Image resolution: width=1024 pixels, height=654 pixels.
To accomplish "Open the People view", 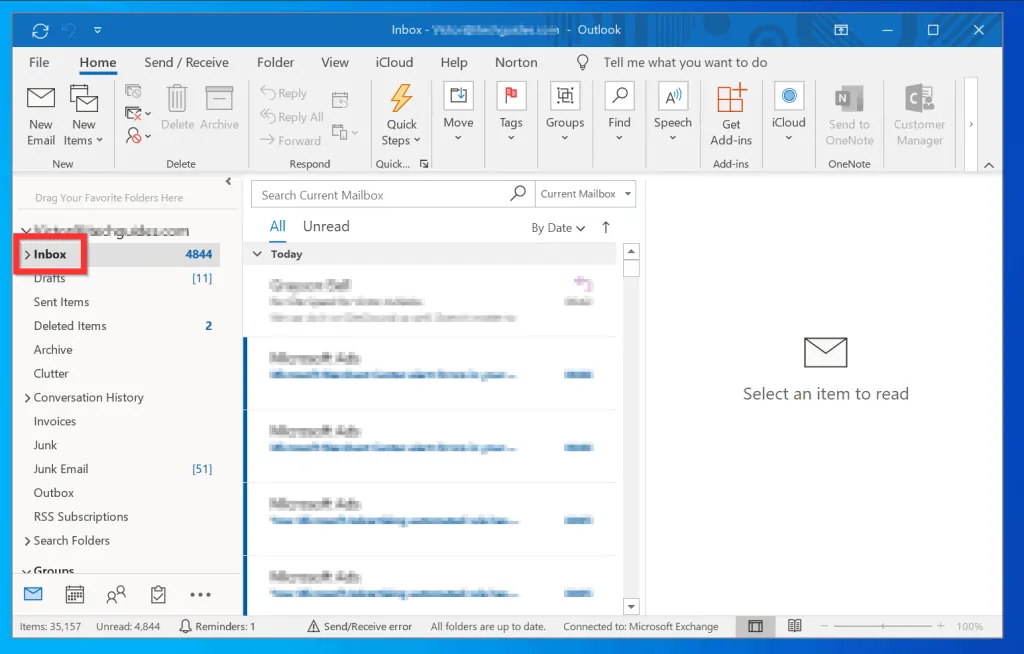I will (115, 593).
